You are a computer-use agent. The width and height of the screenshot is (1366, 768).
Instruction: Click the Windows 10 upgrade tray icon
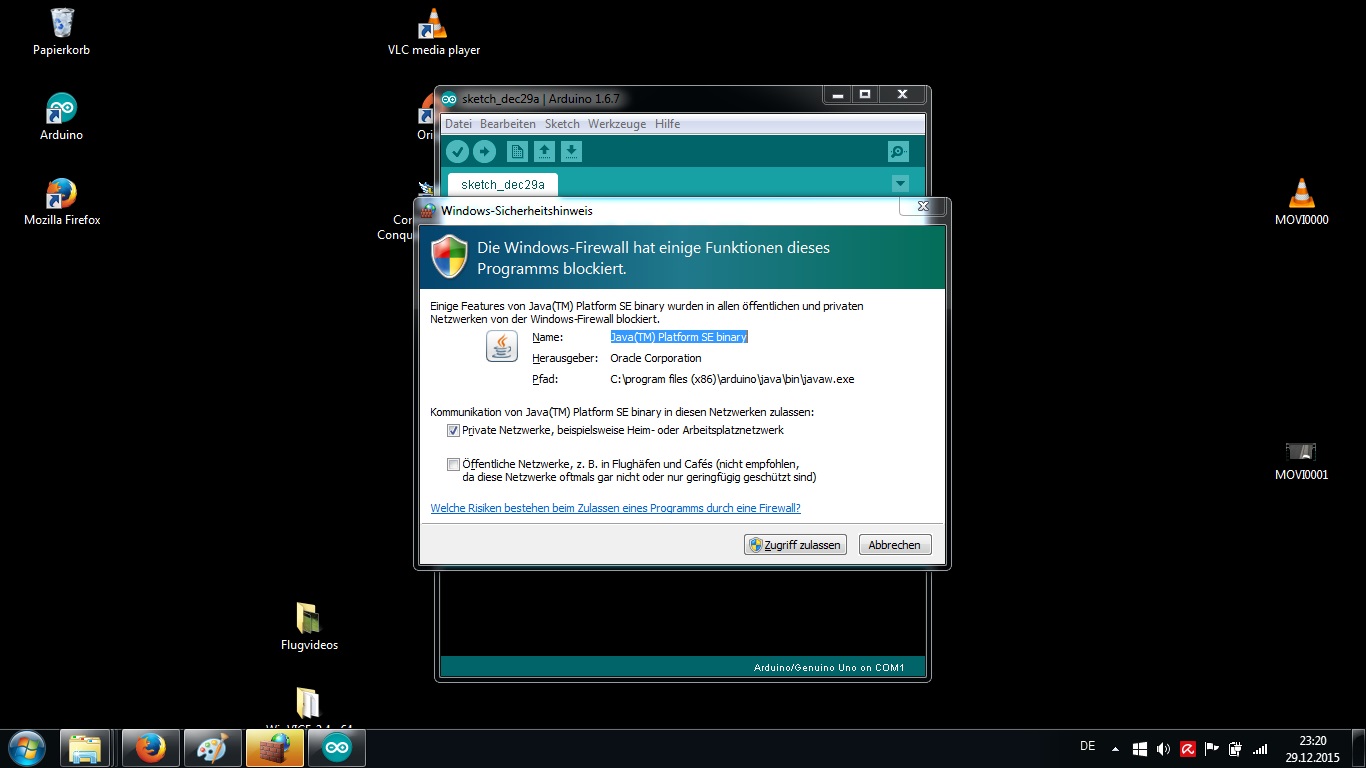tap(1139, 748)
